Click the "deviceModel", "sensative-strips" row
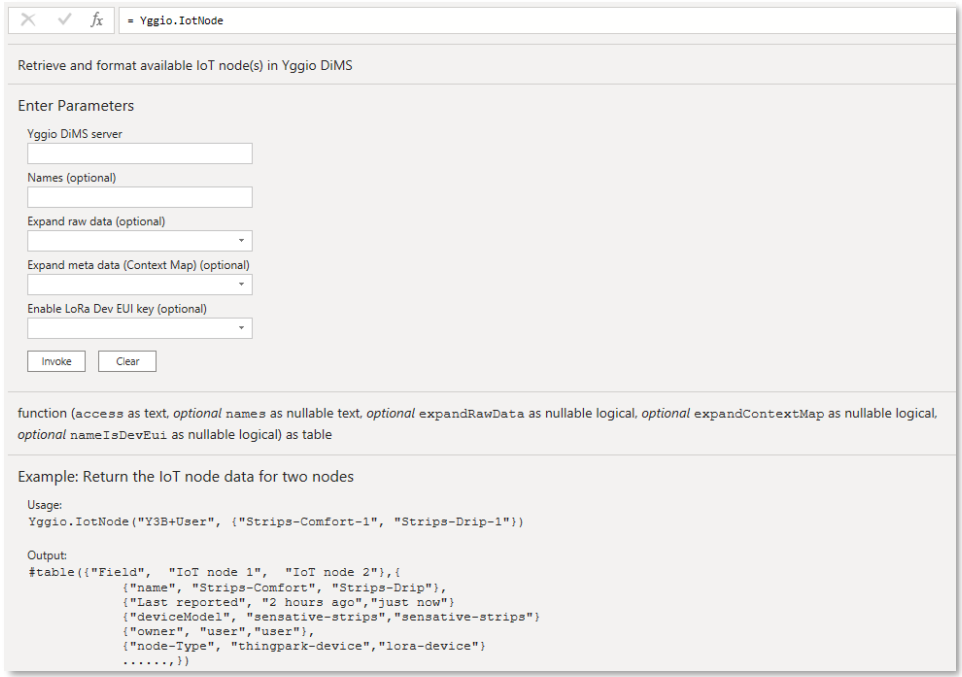Screen dimensions: 962x677 331,617
